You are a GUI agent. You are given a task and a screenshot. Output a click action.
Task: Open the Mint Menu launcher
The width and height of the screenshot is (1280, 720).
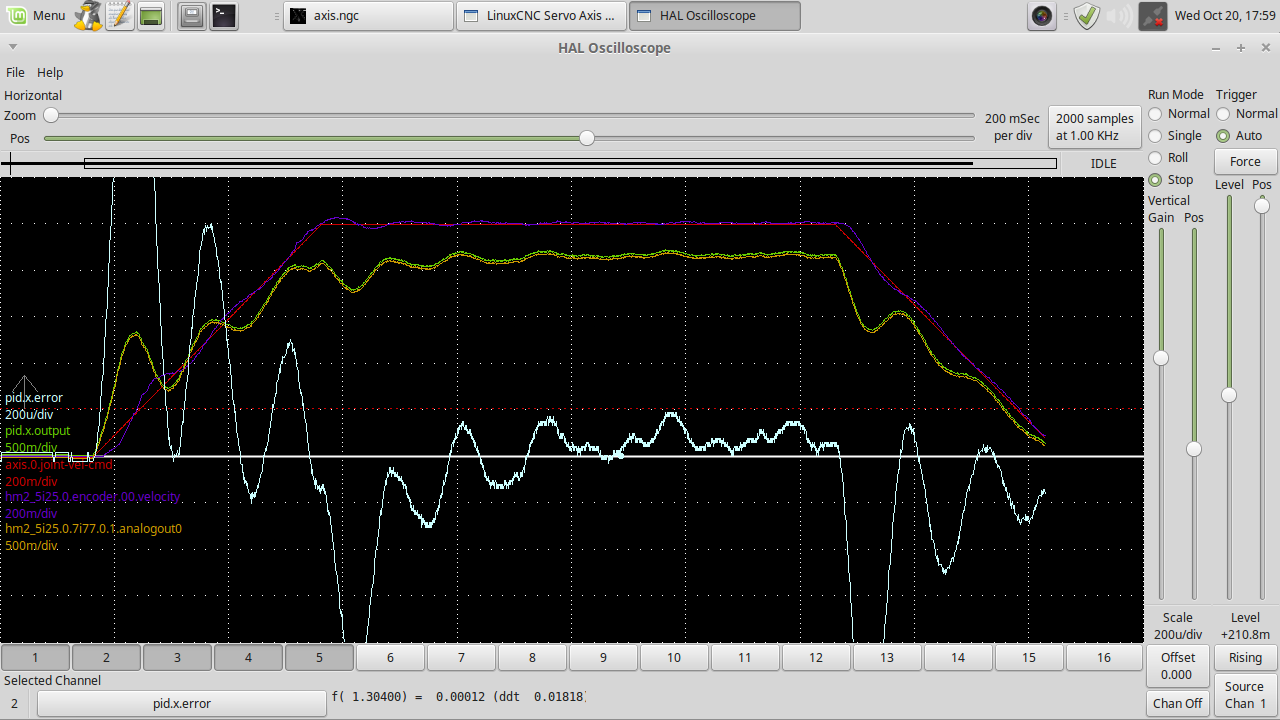point(35,16)
